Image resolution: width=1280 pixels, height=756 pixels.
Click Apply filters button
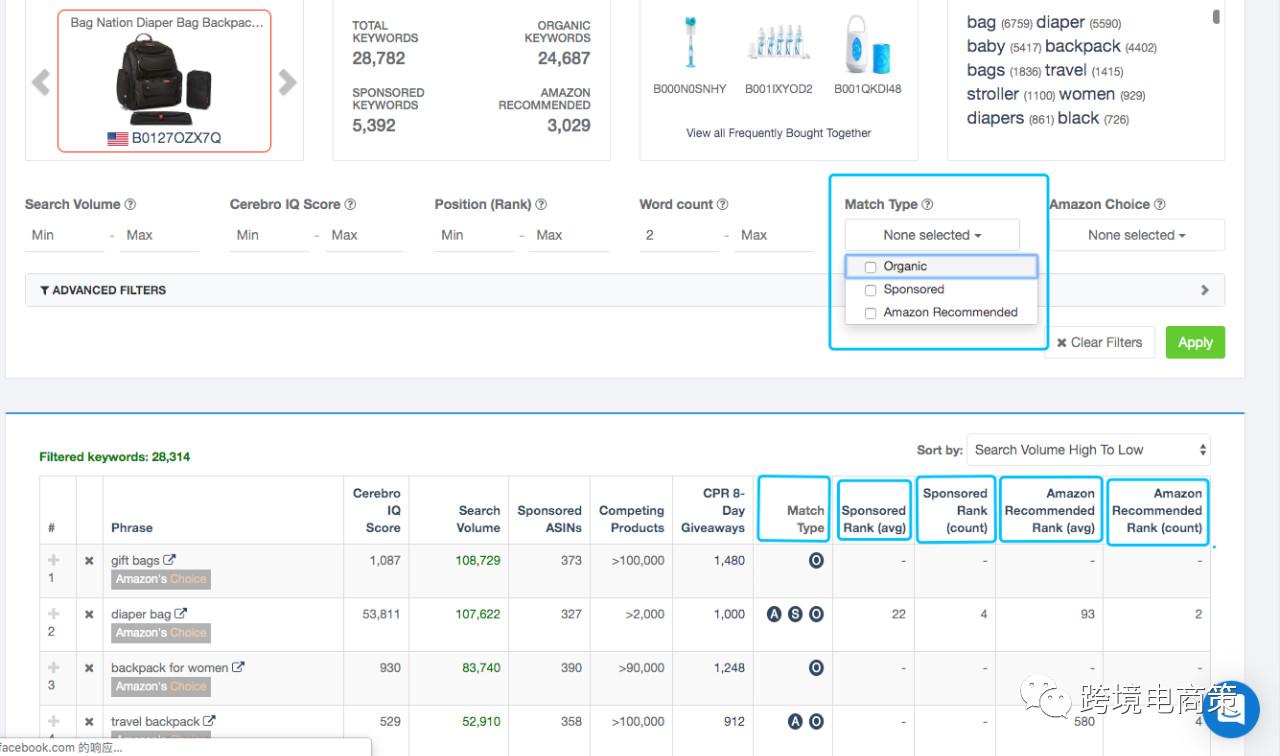point(1195,342)
